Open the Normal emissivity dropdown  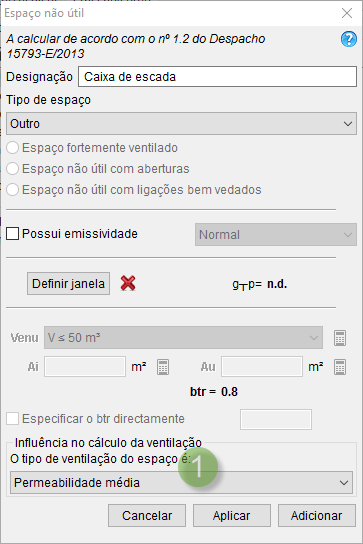(x=276, y=235)
